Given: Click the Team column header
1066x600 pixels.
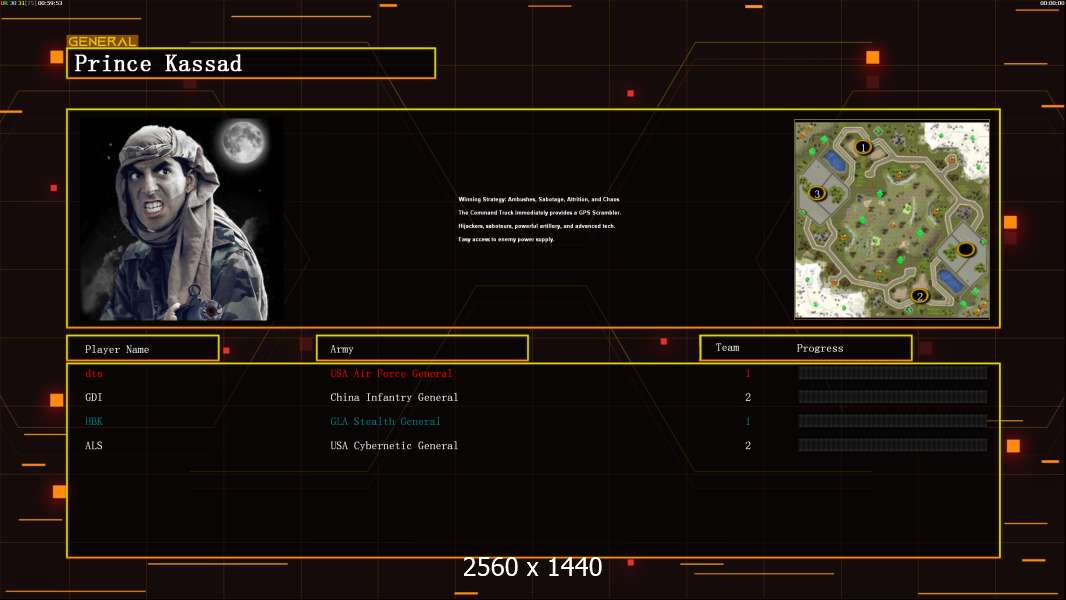Looking at the screenshot, I should tap(727, 347).
